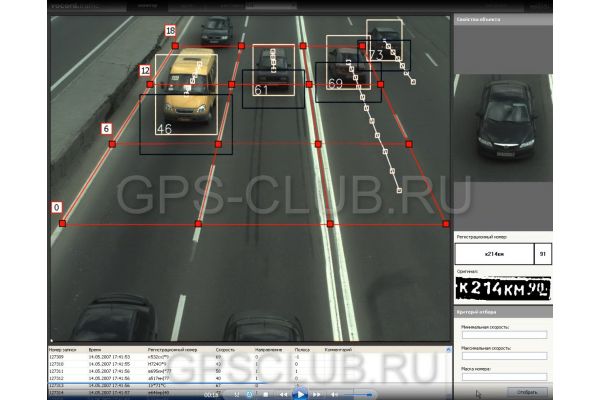The image size is (600, 400).
Task: Click the large Play button
Action: pos(300,394)
